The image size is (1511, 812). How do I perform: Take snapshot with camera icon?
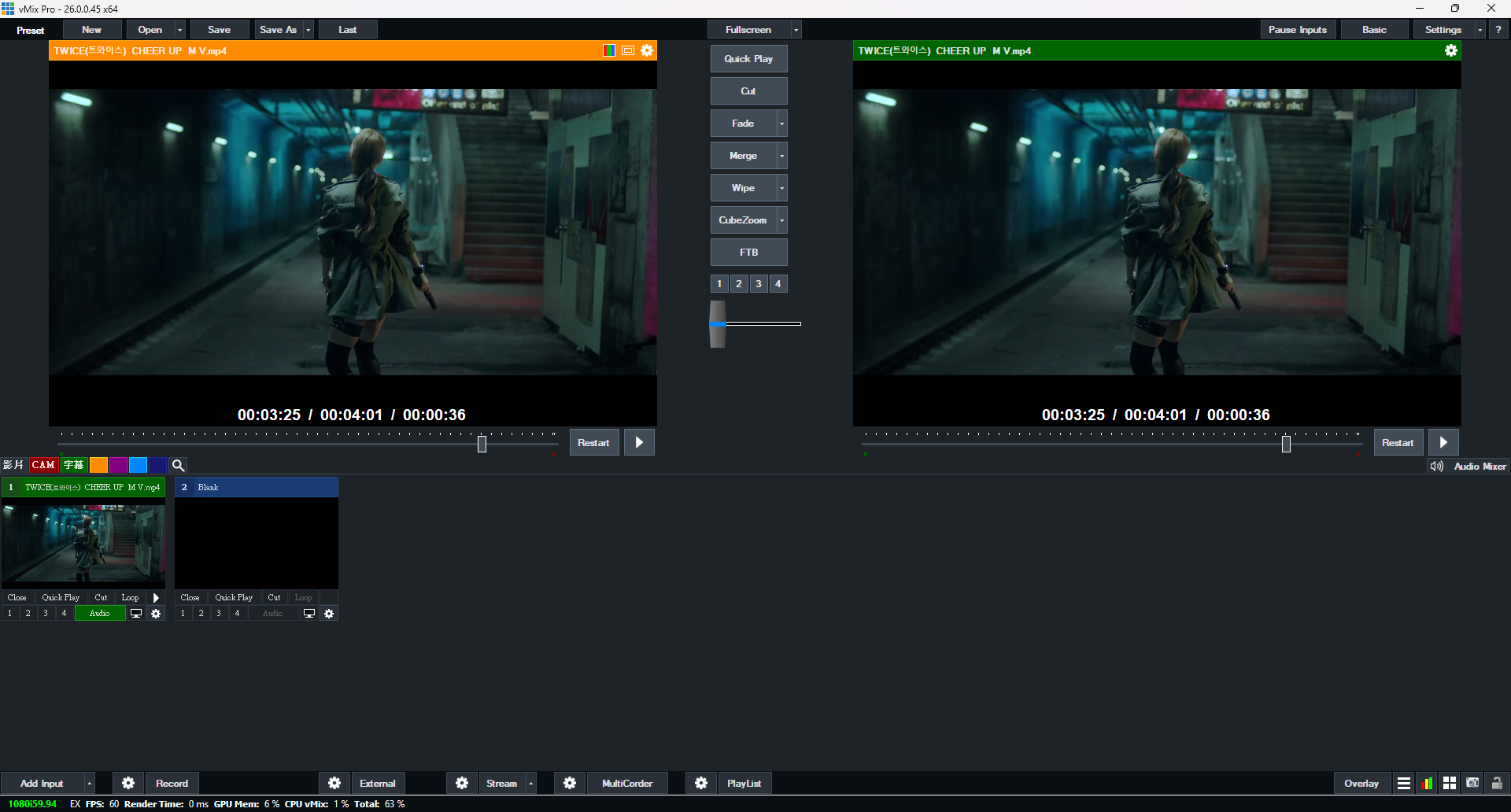[1472, 783]
